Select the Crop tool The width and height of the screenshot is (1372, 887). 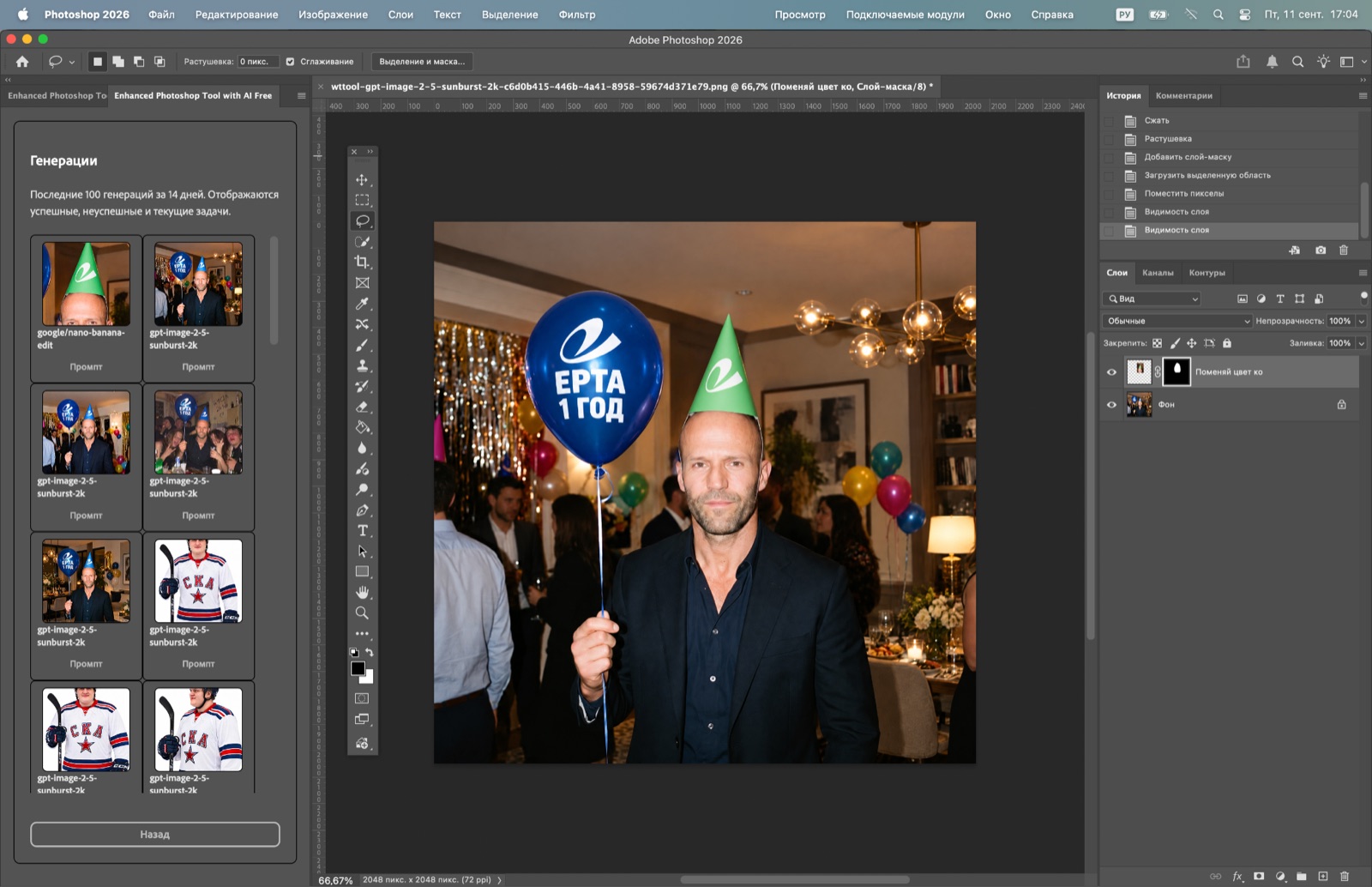pyautogui.click(x=362, y=262)
